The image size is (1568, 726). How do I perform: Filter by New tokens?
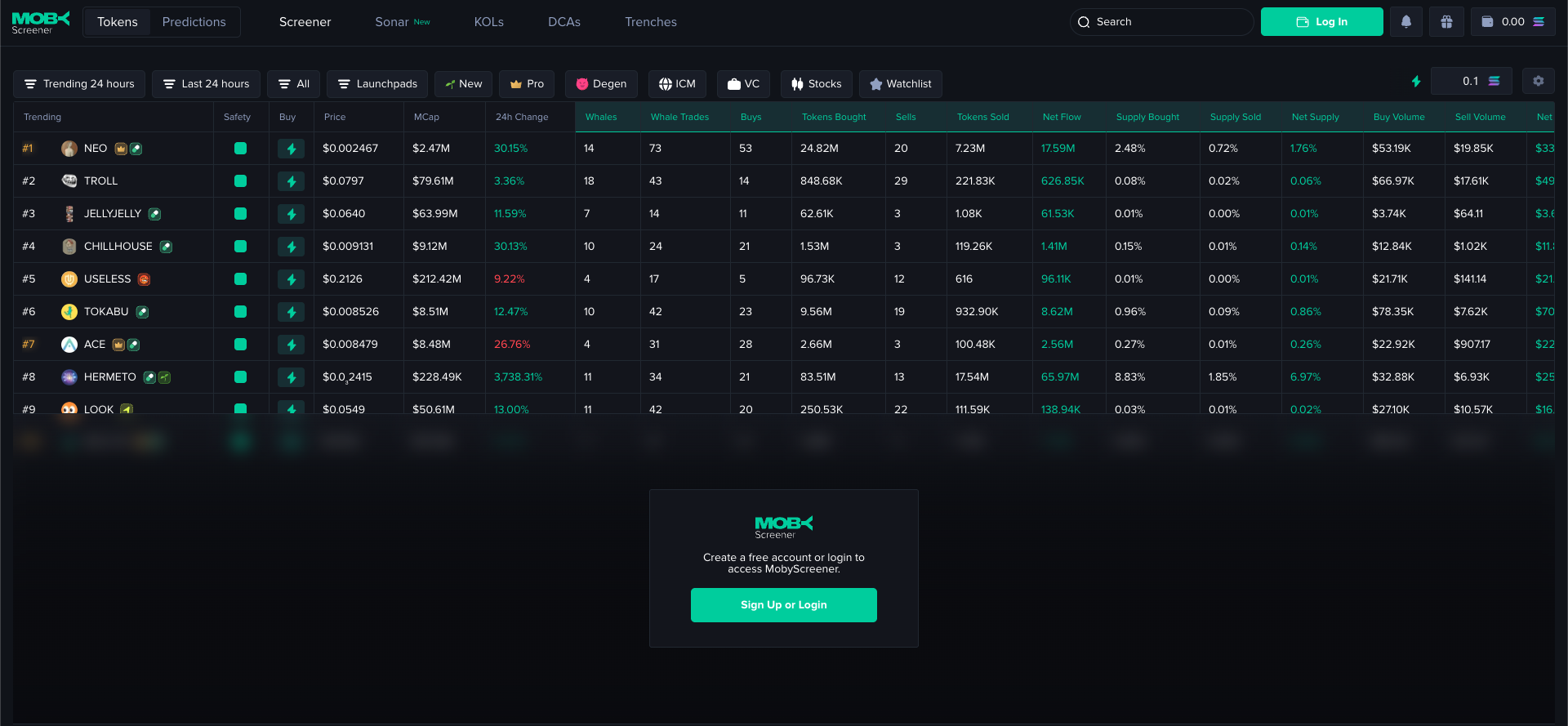pyautogui.click(x=464, y=84)
